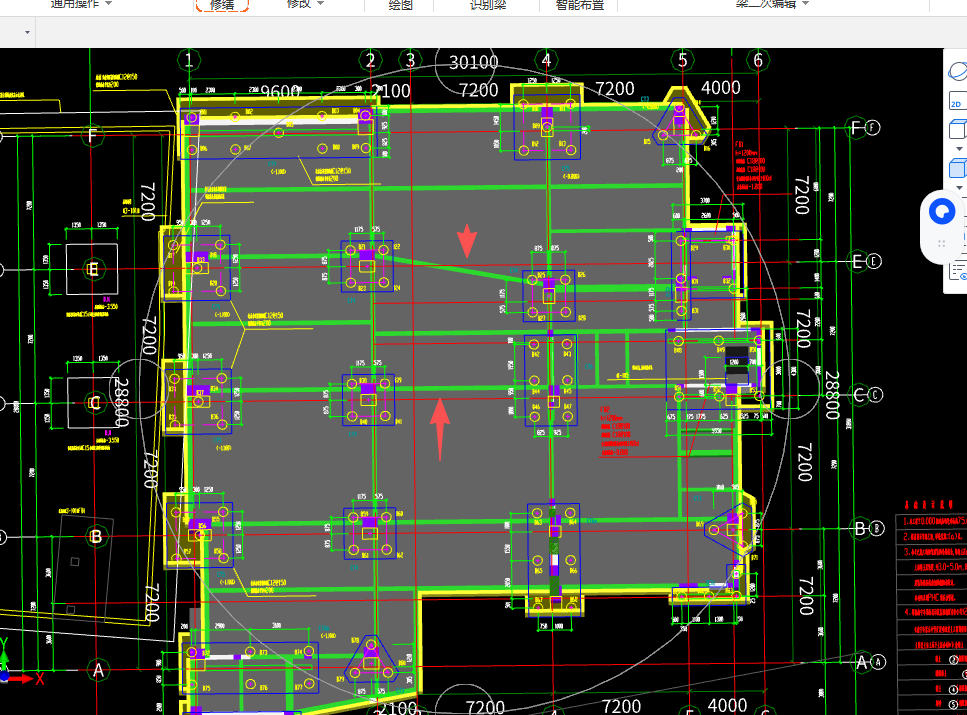Switch to the 2D view icon
The height and width of the screenshot is (715, 967).
click(958, 101)
